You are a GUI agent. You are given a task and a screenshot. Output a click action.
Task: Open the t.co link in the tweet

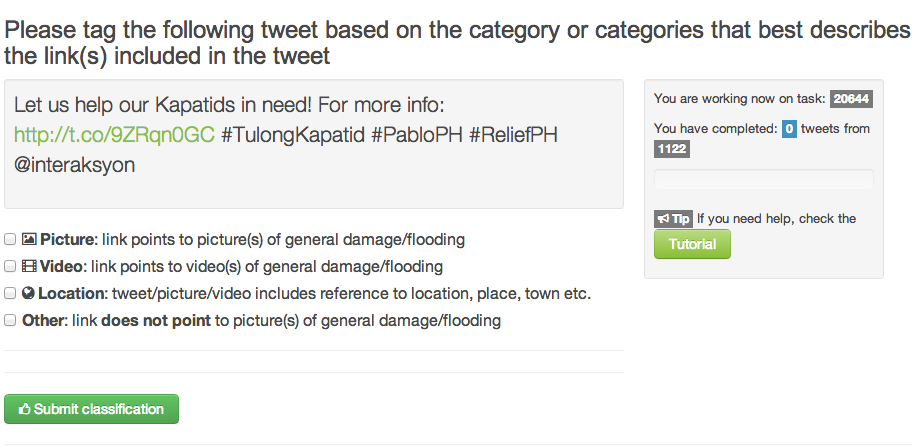click(115, 135)
